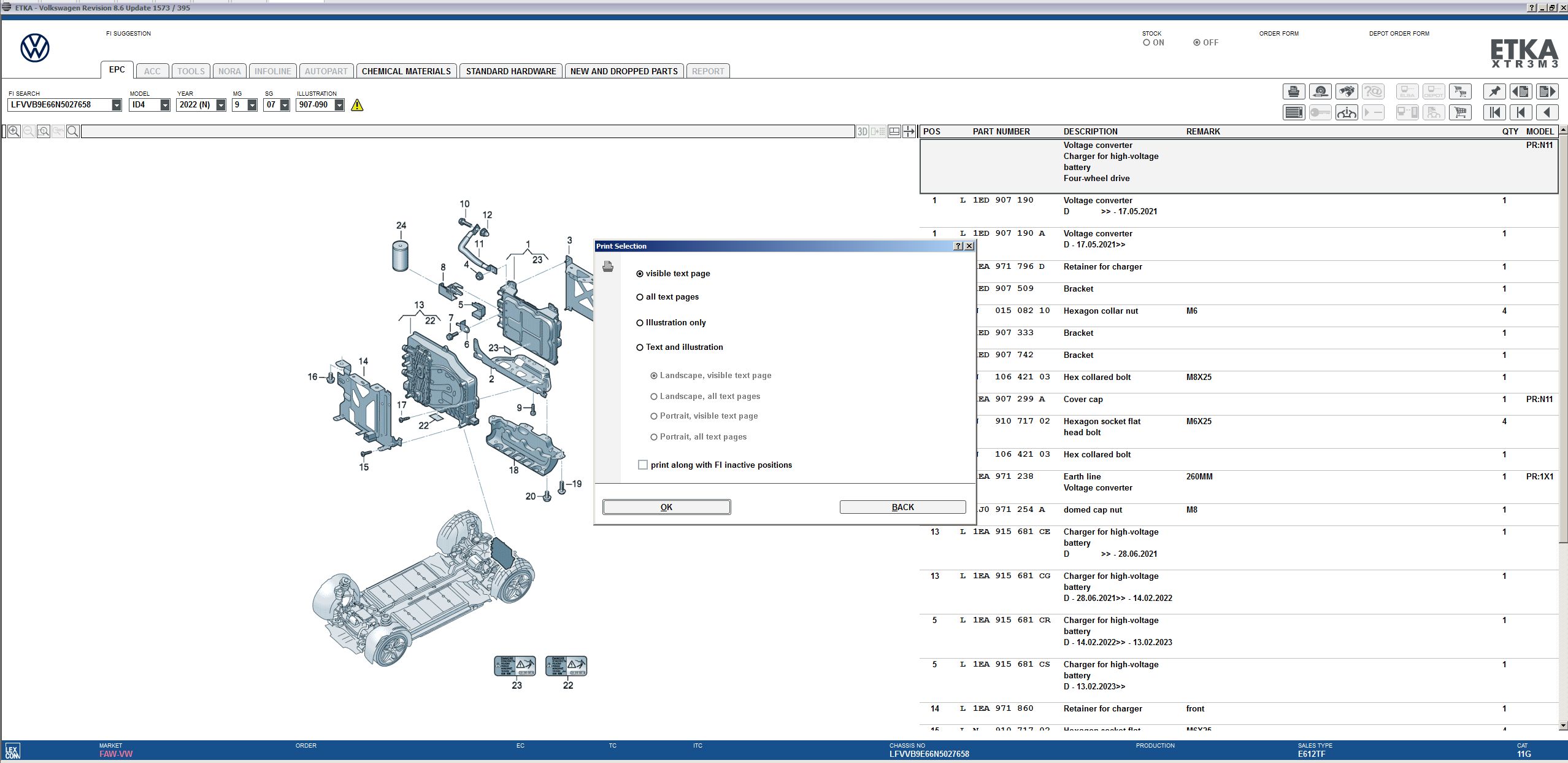Image resolution: width=1568 pixels, height=763 pixels.
Task: Click scrollbar down arrow of parts list
Action: click(1563, 726)
